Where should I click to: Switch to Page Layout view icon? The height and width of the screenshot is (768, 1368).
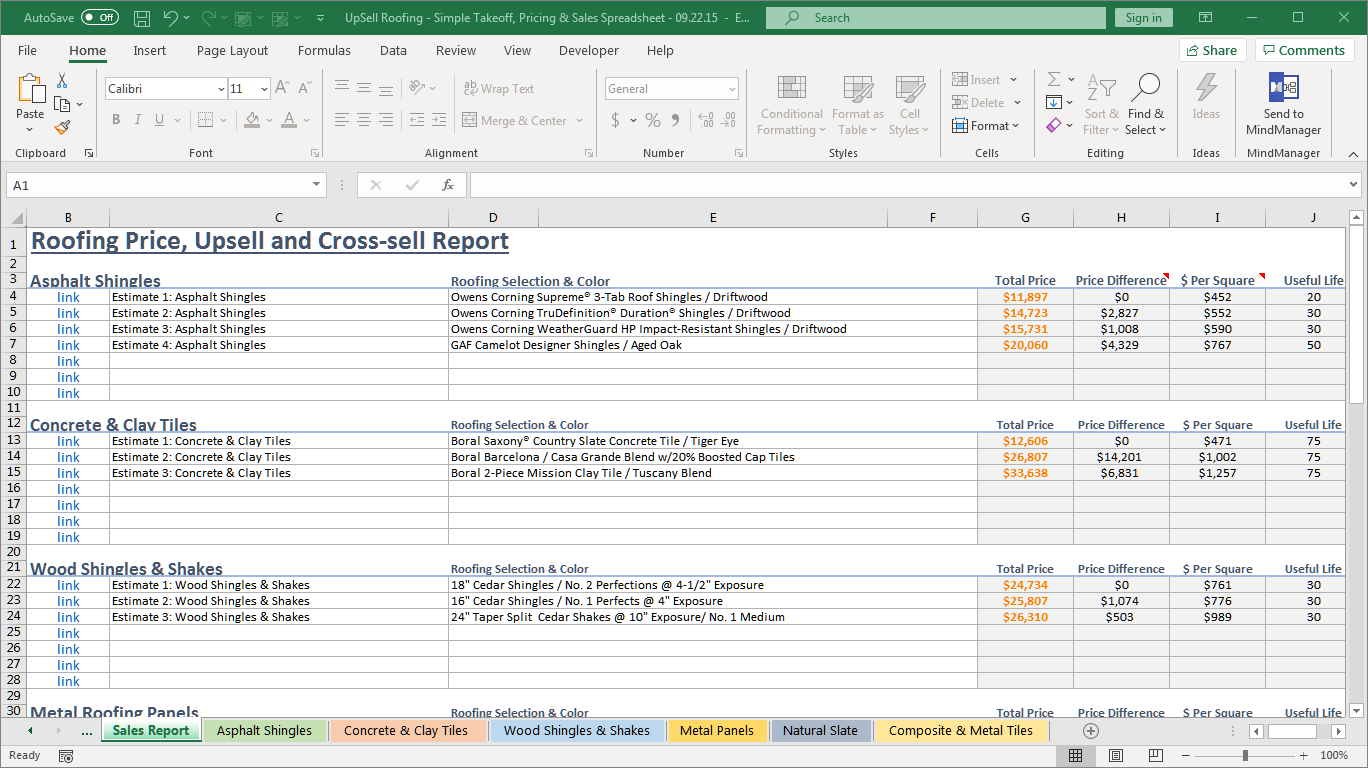(x=1116, y=756)
